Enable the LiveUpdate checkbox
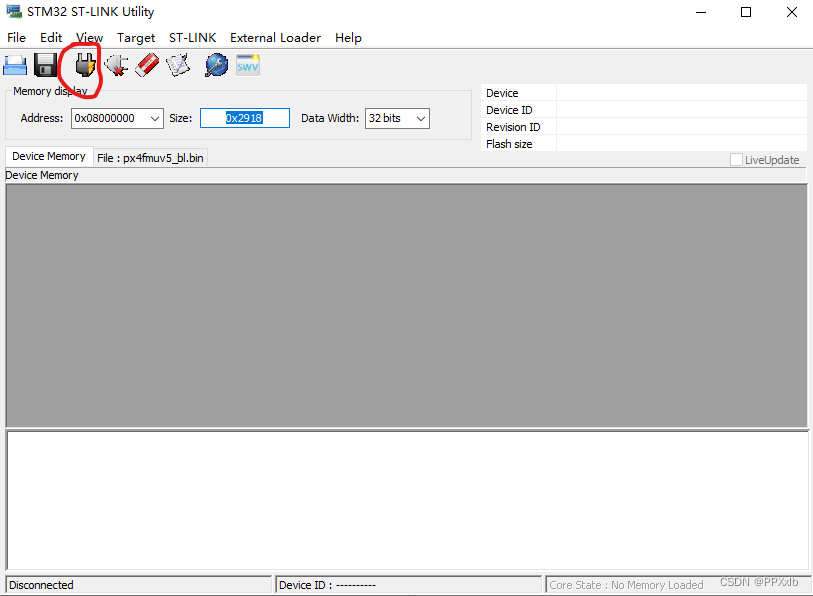 point(736,160)
